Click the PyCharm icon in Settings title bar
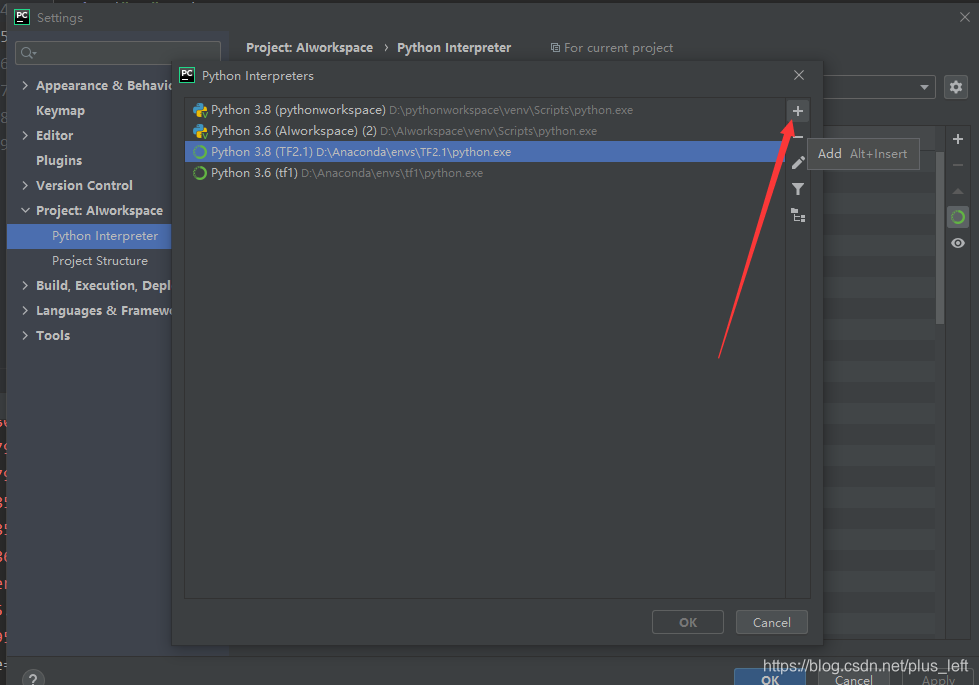This screenshot has width=979, height=685. click(22, 17)
